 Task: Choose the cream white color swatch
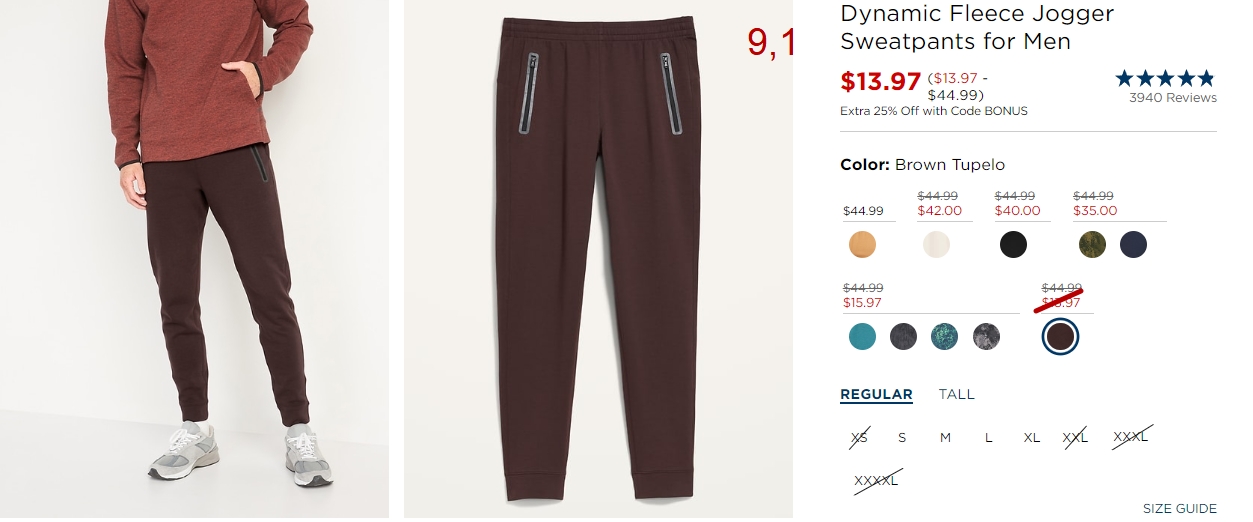pyautogui.click(x=936, y=244)
